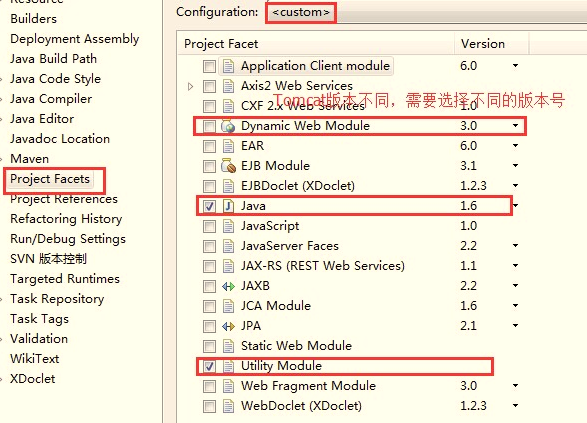Viewport: 587px width, 423px height.
Task: Click the JPA arrows icon
Action: 228,326
